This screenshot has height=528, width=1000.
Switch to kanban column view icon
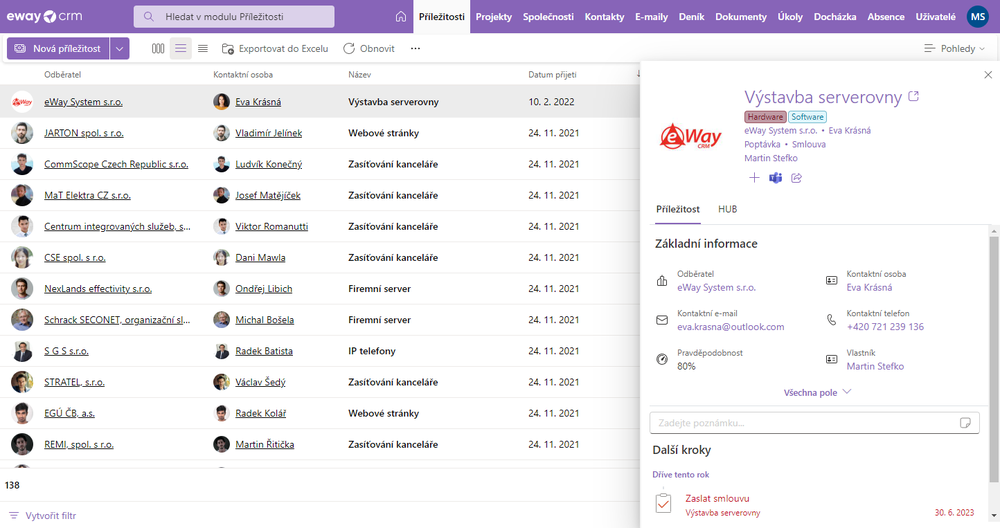click(158, 48)
